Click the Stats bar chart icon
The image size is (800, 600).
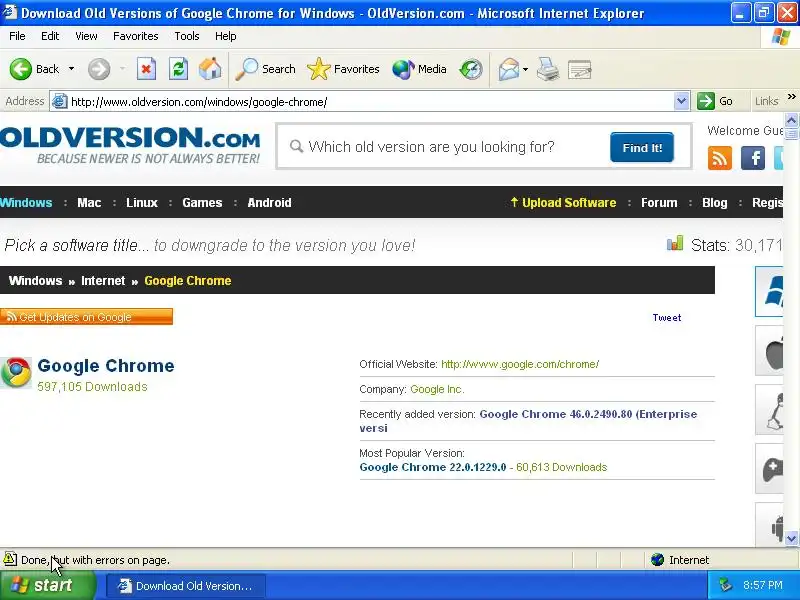[x=675, y=243]
